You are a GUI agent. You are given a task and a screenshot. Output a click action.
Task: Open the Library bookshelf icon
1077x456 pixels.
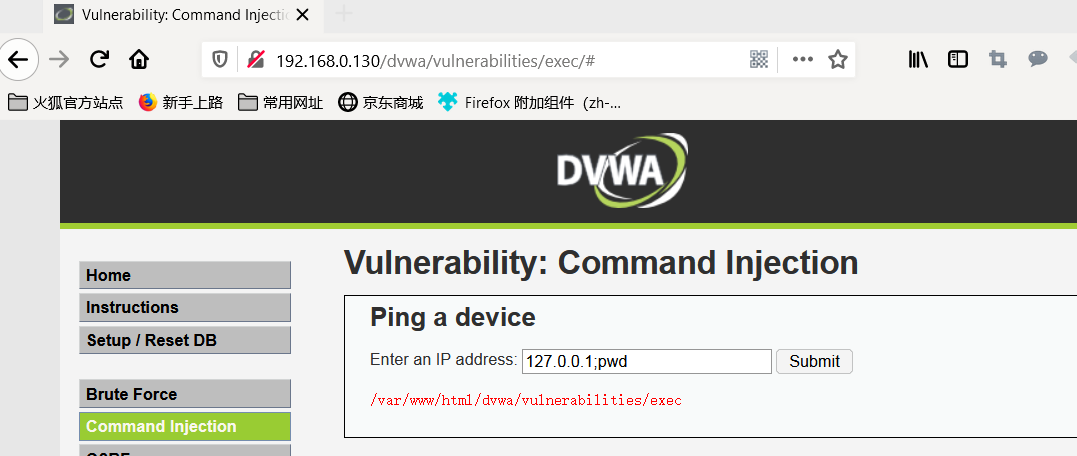pos(918,60)
